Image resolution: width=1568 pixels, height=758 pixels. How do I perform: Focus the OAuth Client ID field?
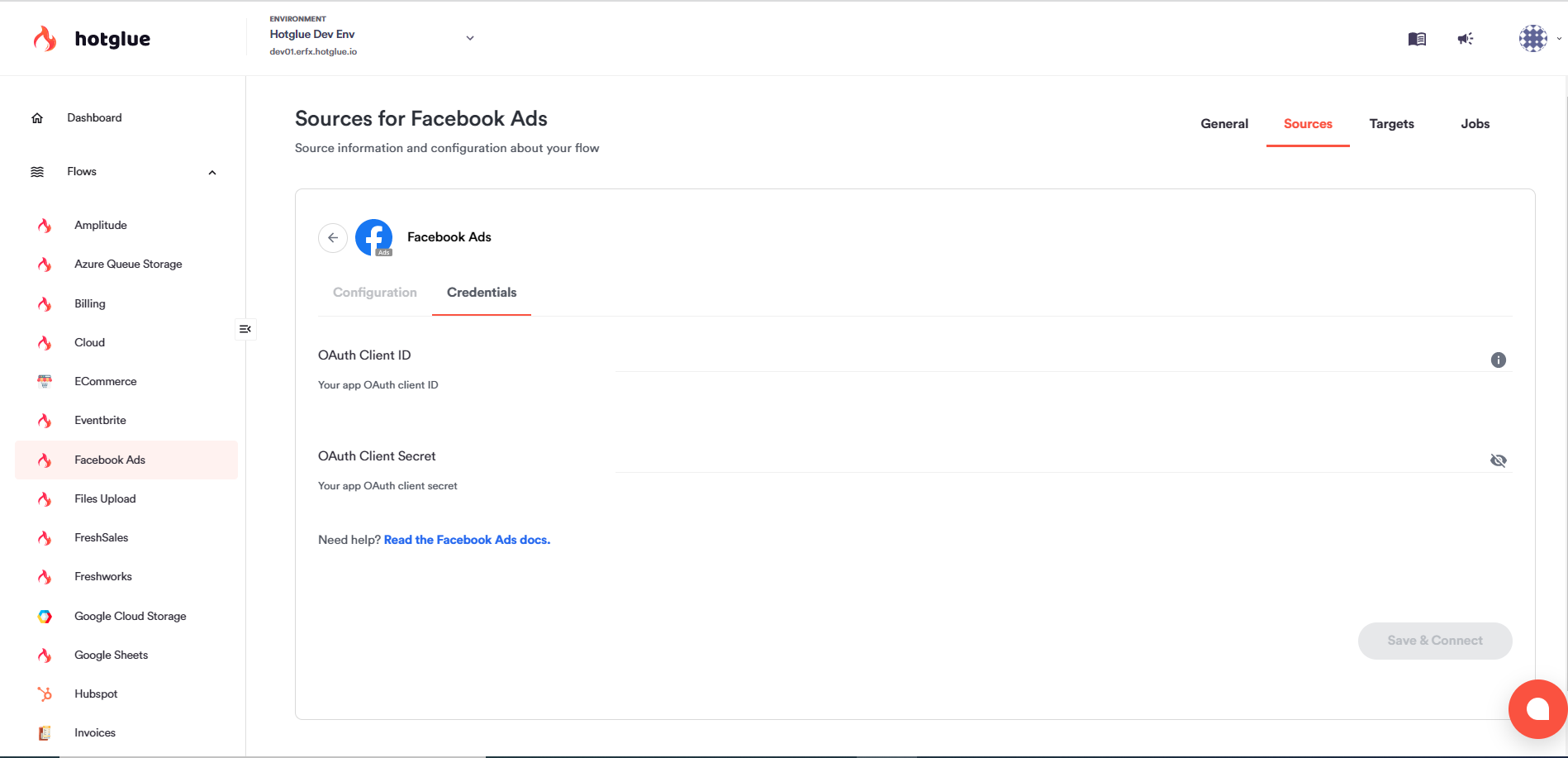point(1049,360)
